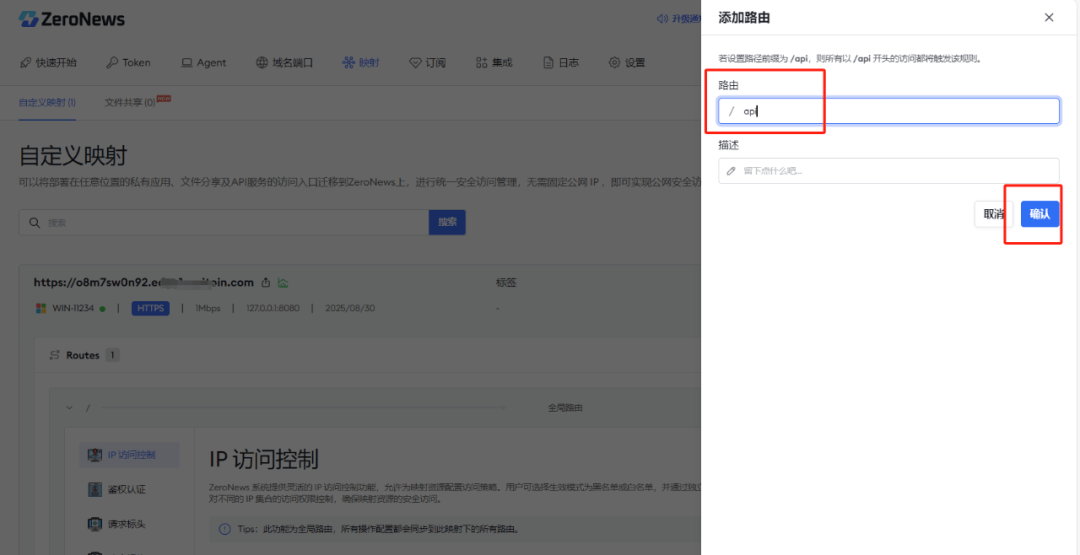Select the 自定义映射 tab
This screenshot has width=1080, height=555.
pyautogui.click(x=47, y=102)
